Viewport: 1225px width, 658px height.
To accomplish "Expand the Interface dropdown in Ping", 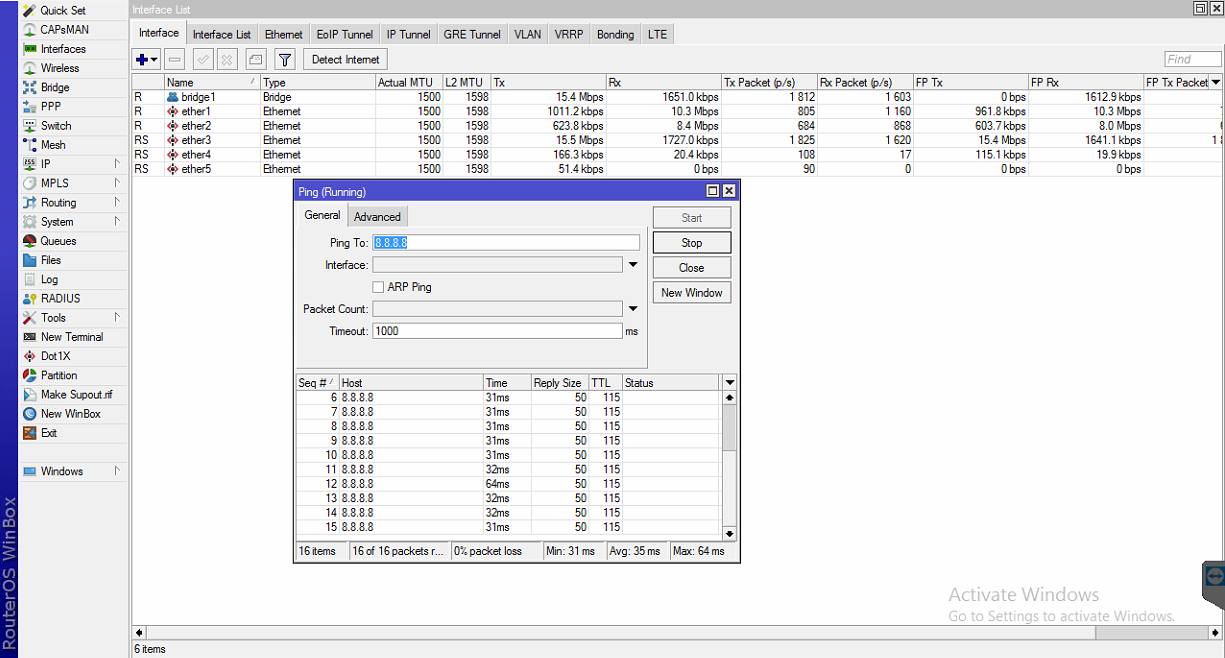I will tap(633, 265).
